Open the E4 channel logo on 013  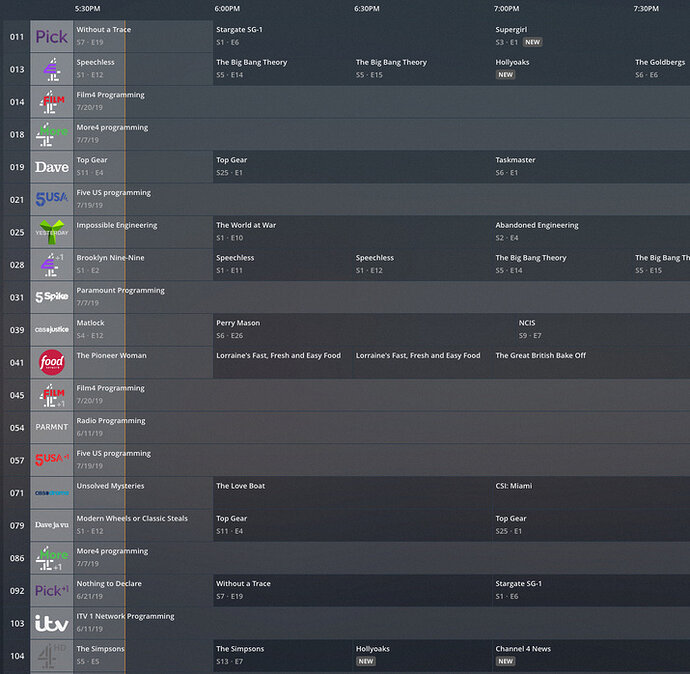coord(51,69)
